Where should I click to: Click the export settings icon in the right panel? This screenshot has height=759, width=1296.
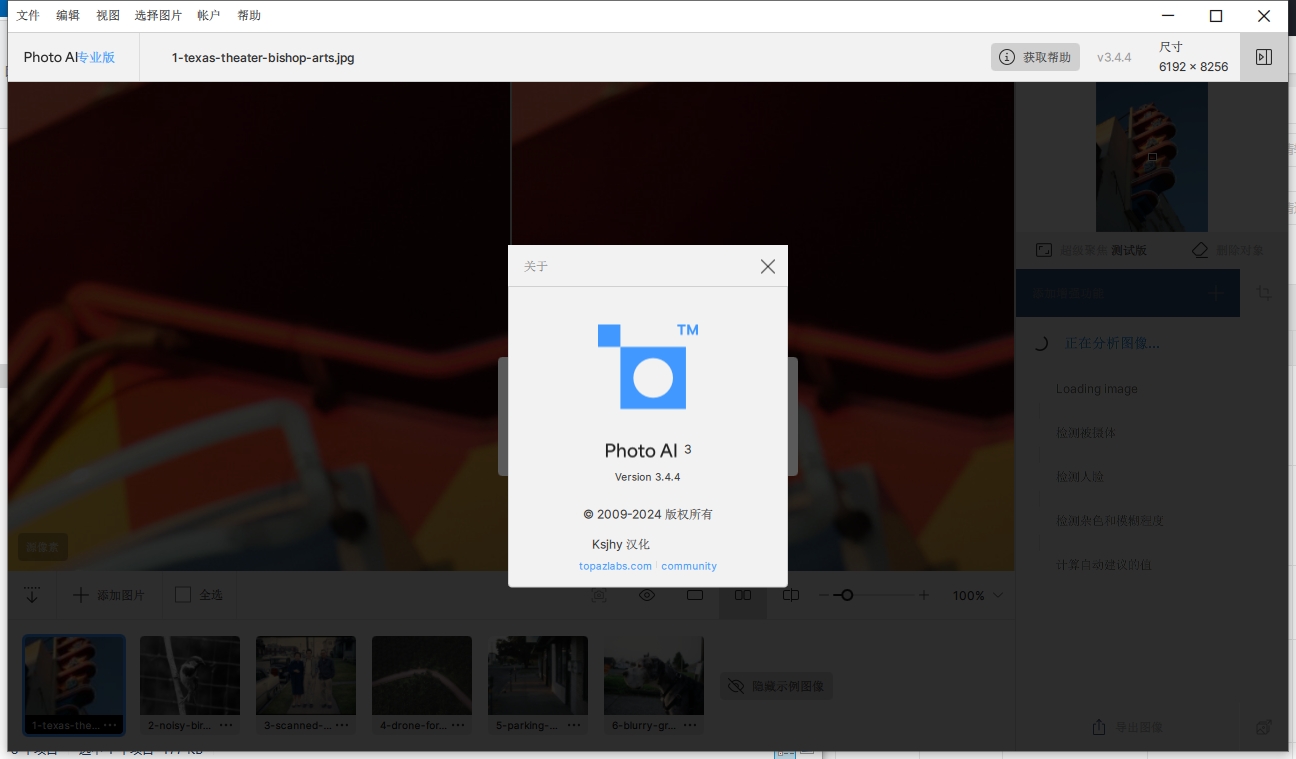click(x=1264, y=727)
